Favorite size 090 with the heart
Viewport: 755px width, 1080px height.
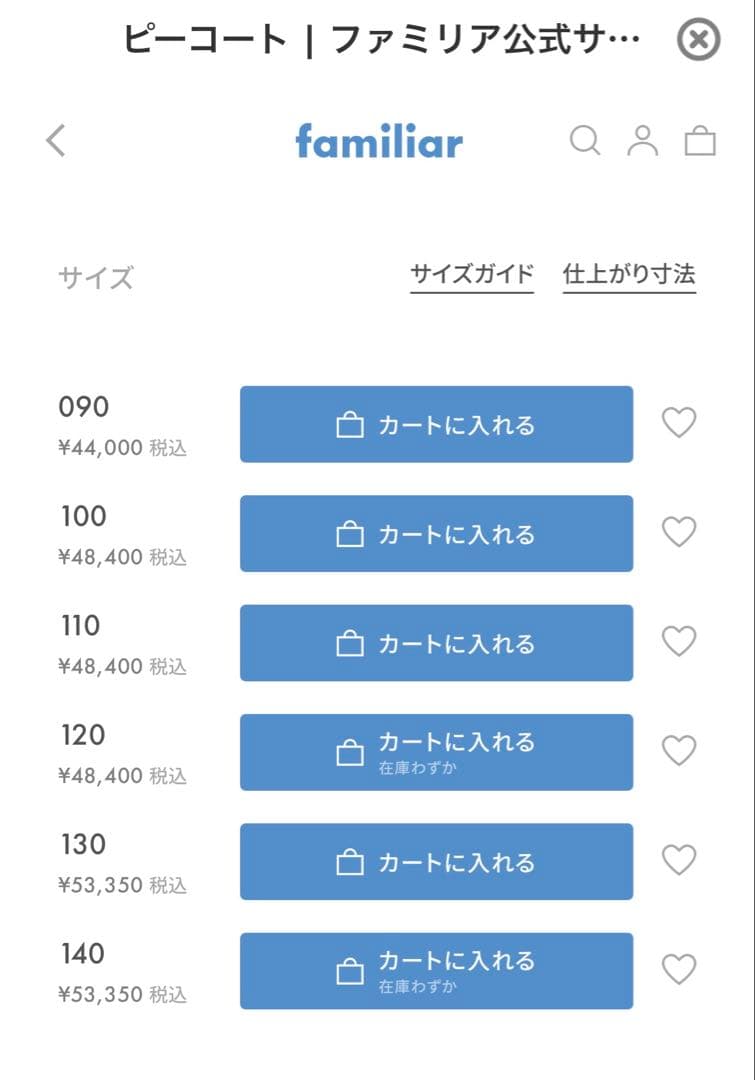pyautogui.click(x=679, y=423)
